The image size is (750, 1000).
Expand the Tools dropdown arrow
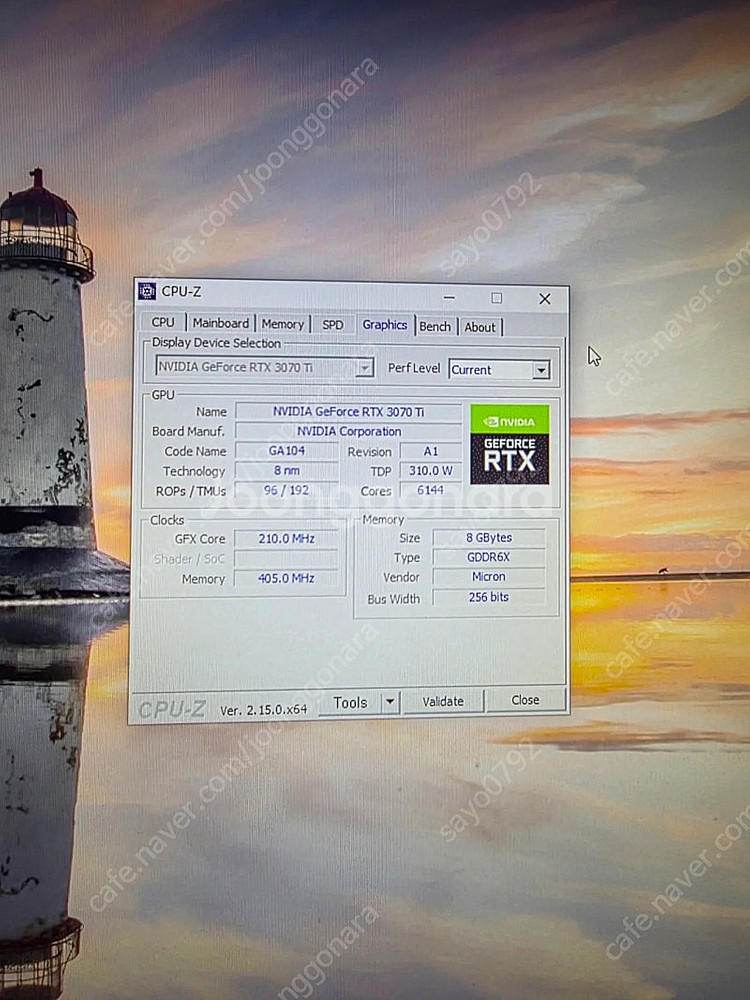(x=390, y=703)
